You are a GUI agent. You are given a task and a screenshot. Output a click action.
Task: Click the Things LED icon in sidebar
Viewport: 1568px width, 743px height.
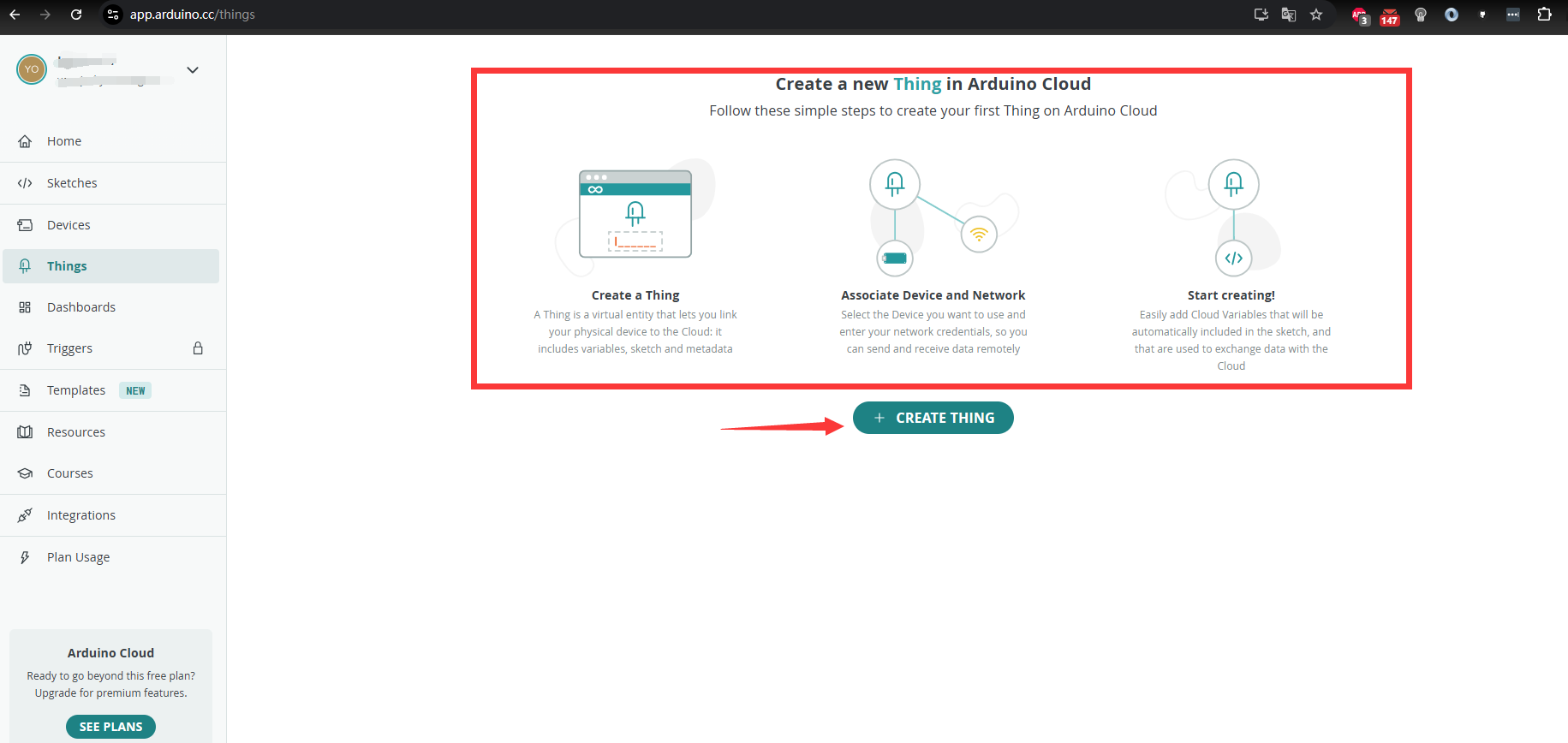[25, 266]
